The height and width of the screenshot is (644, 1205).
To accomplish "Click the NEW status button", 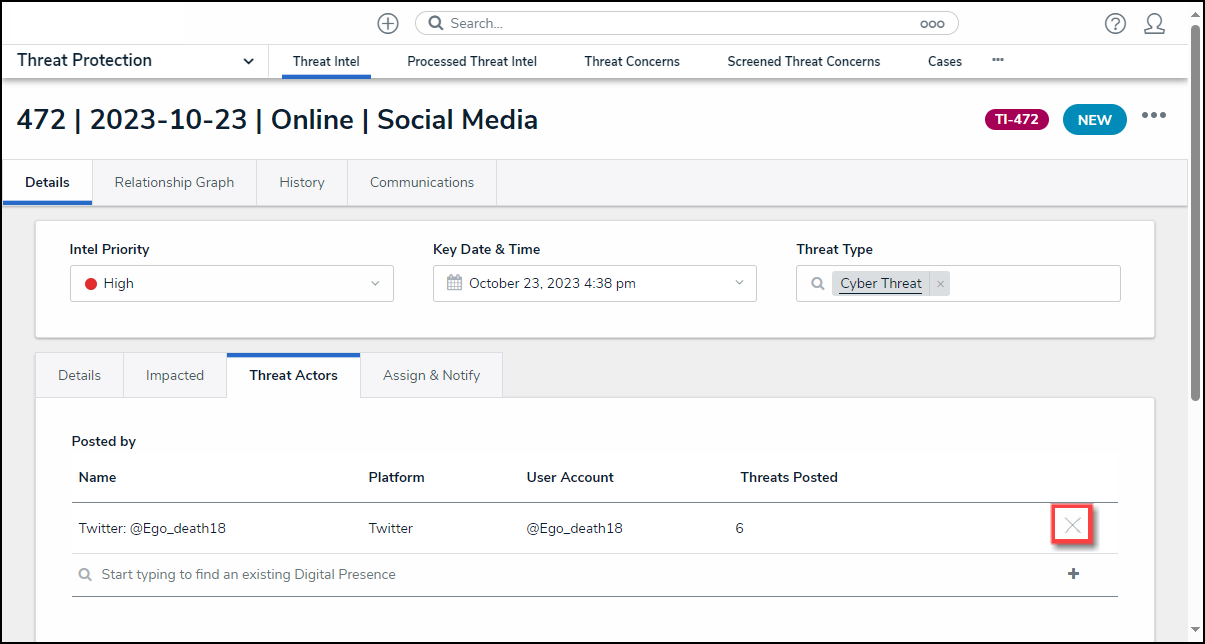I will tap(1094, 120).
